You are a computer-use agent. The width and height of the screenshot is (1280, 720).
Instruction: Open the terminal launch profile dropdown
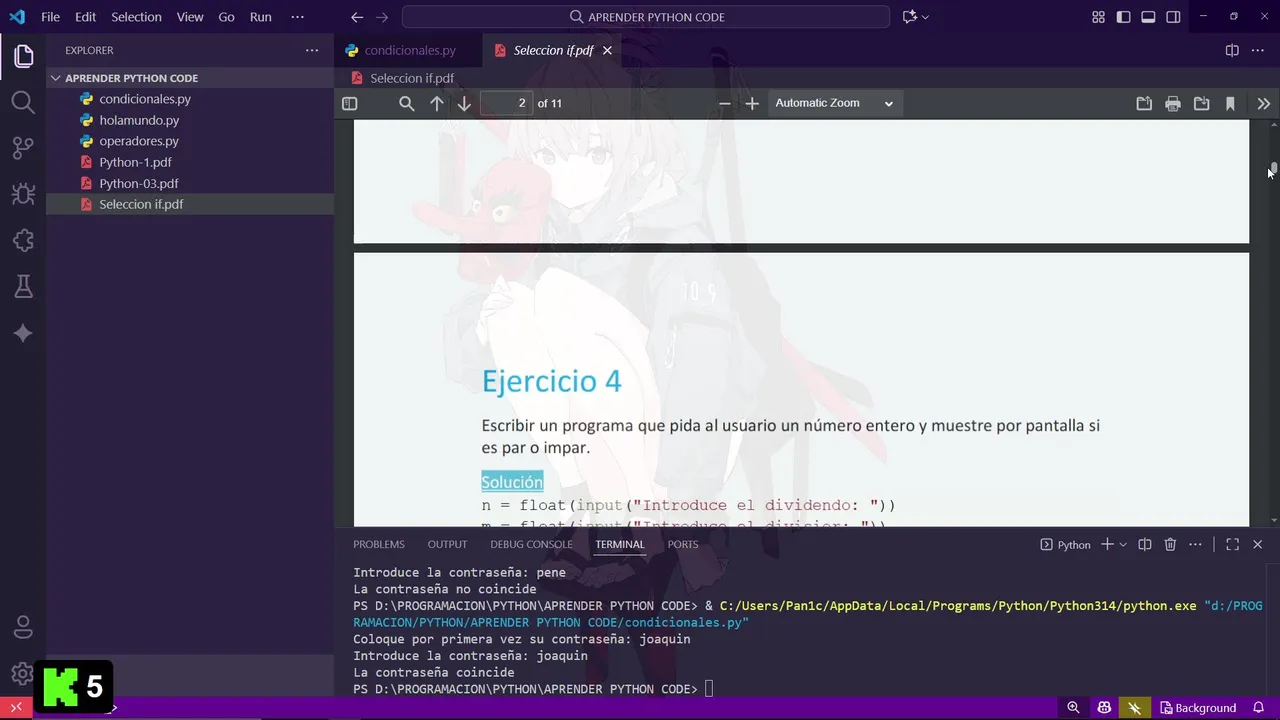point(1123,544)
